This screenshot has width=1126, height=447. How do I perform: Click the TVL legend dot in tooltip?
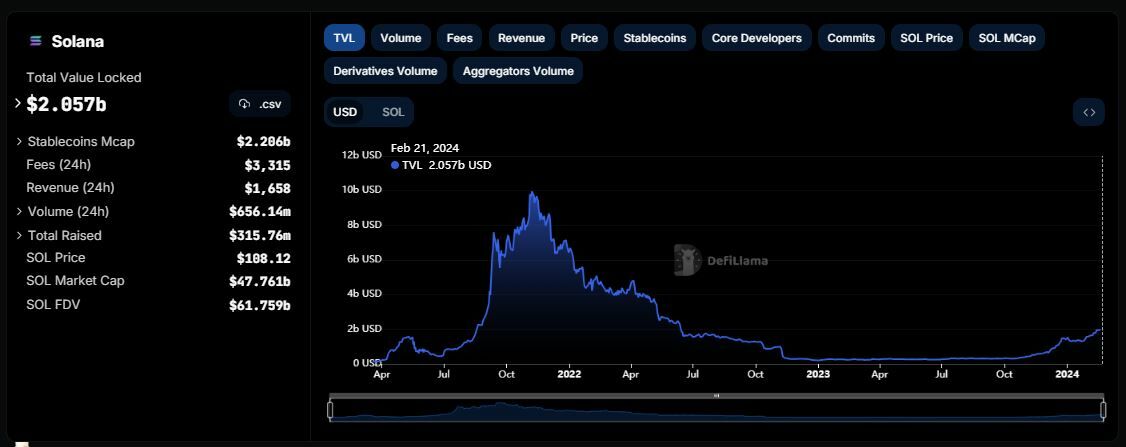pyautogui.click(x=394, y=165)
